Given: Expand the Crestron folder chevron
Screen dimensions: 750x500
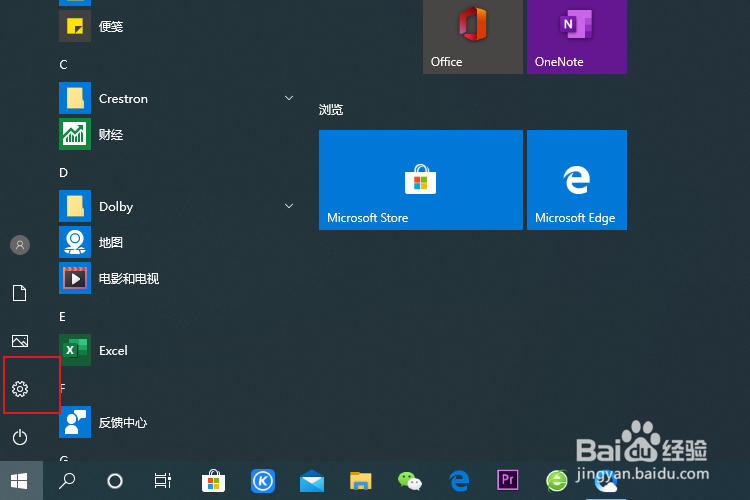Looking at the screenshot, I should (289, 98).
